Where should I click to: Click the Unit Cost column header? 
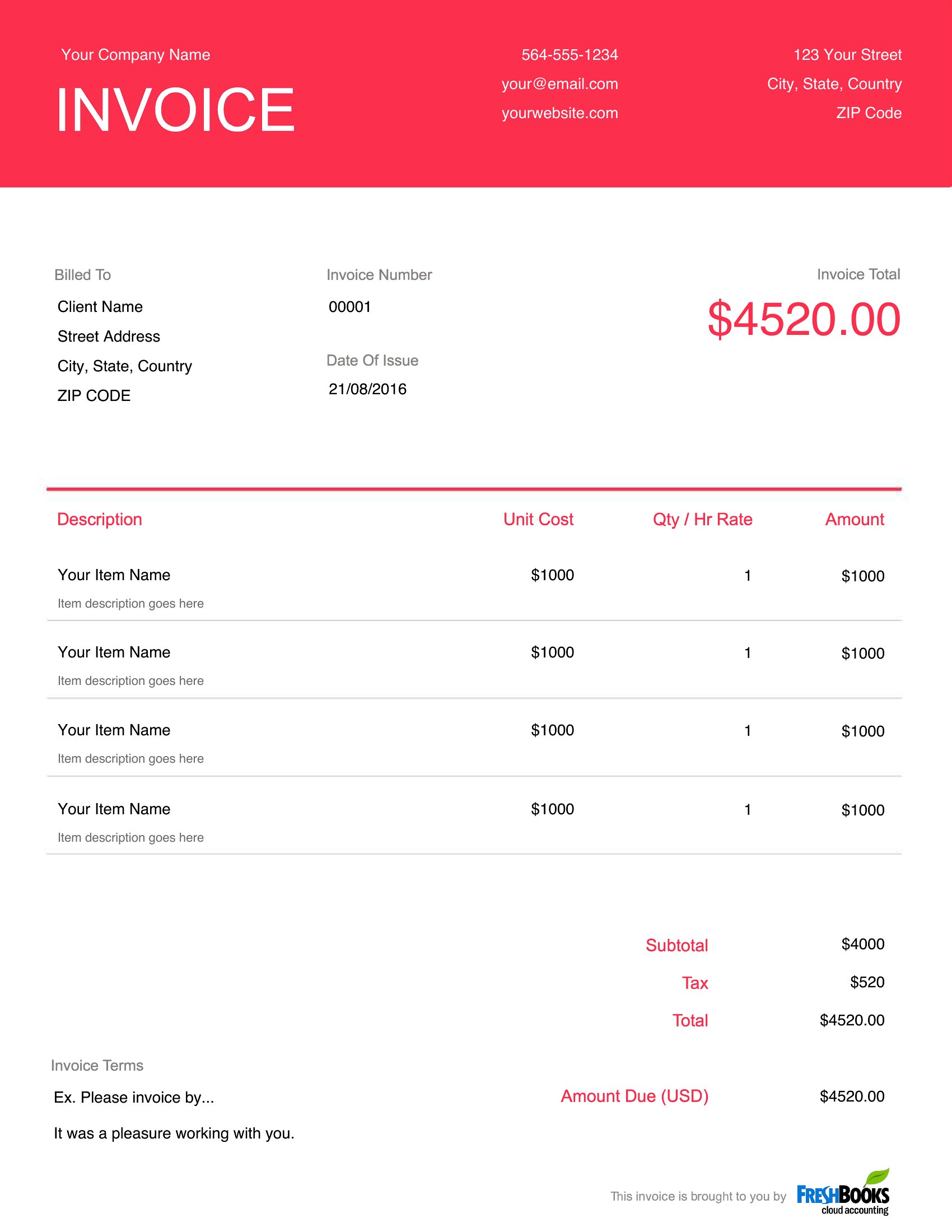[538, 519]
